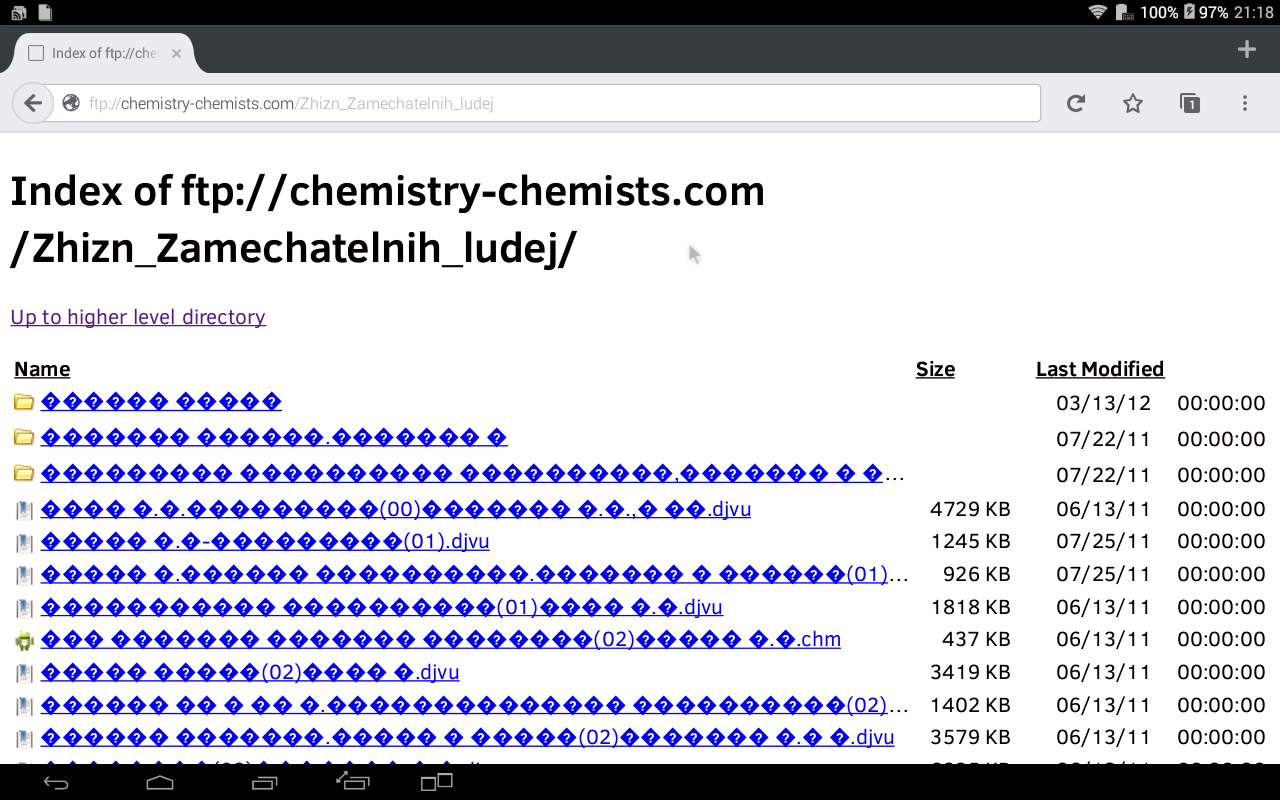Add a new tab with the plus button
This screenshot has height=800, width=1280.
[1246, 50]
